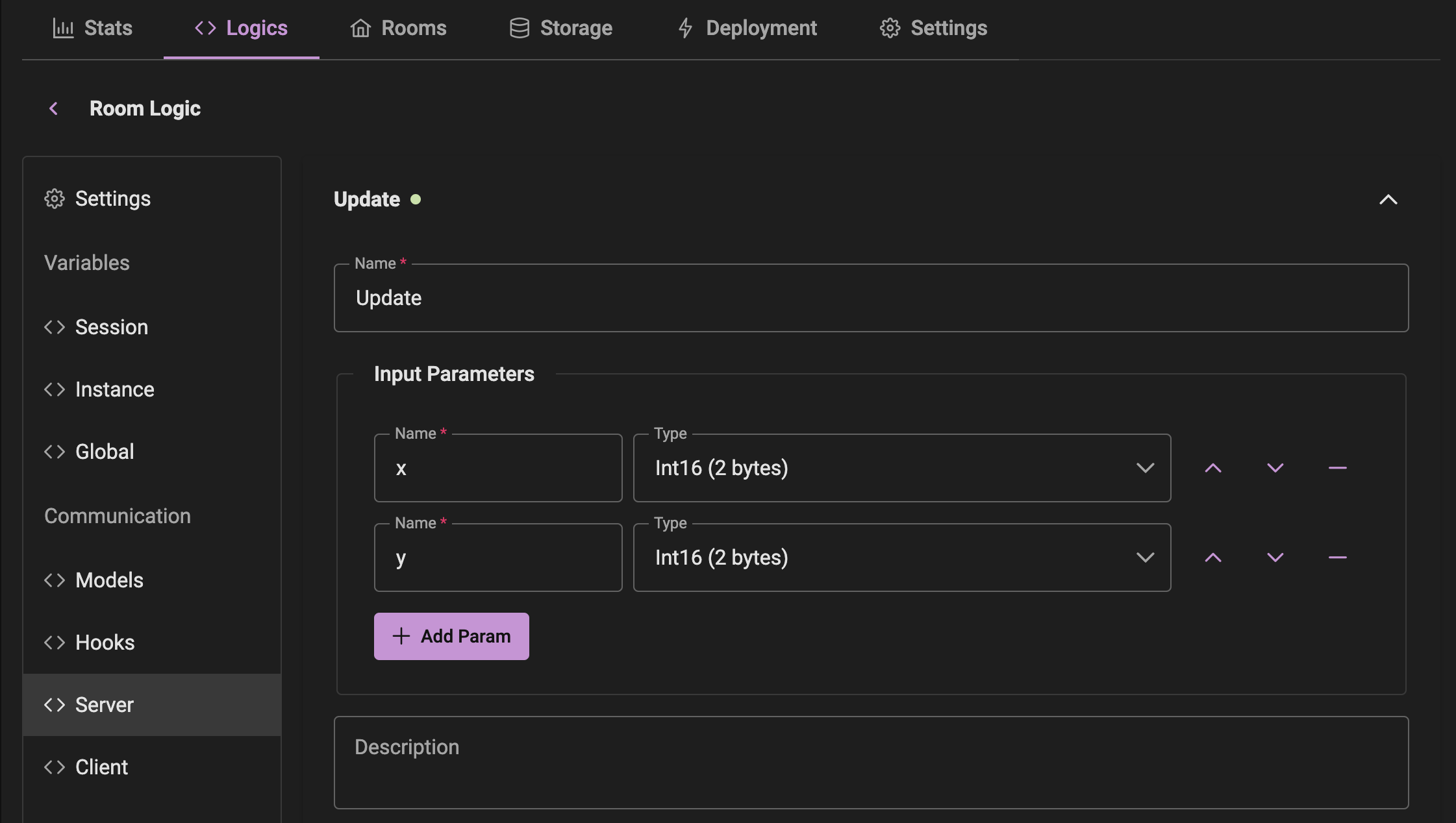Click the Description input field

(872, 763)
